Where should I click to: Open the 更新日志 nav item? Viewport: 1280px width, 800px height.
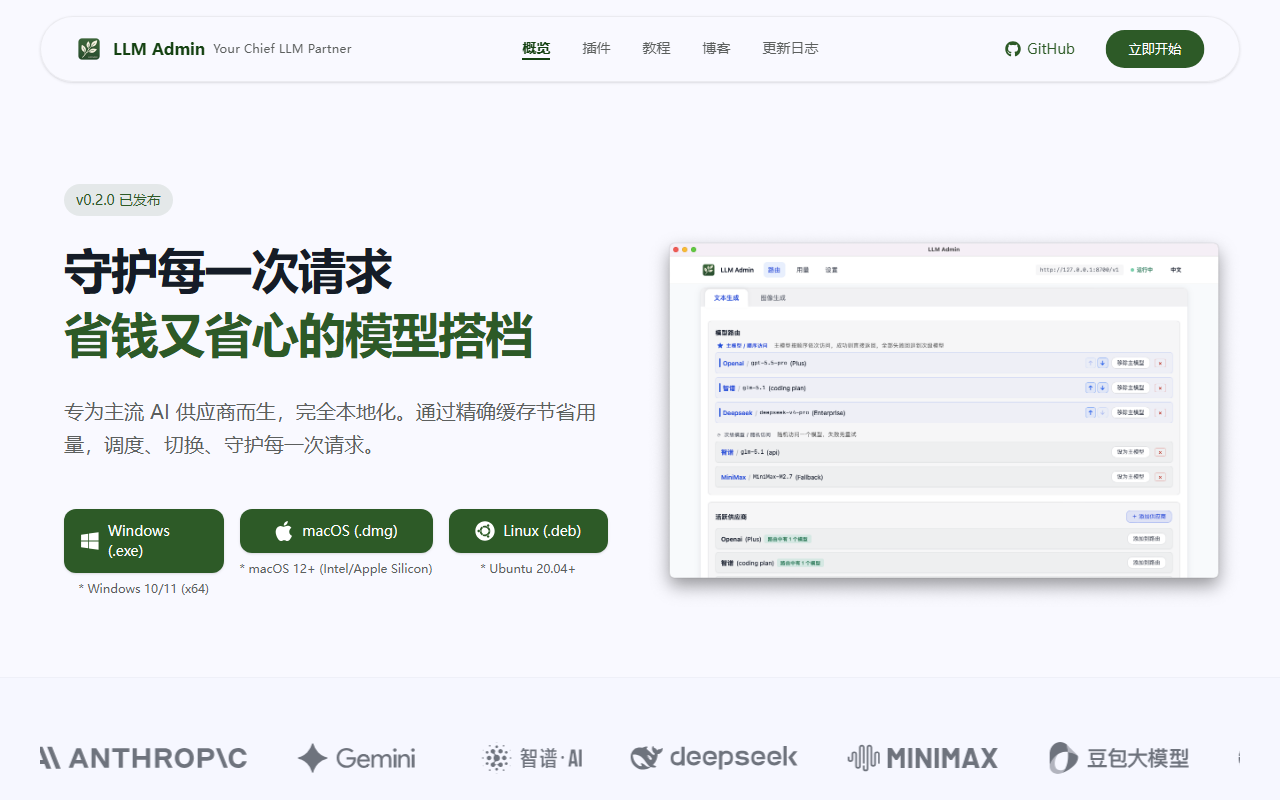coord(790,48)
